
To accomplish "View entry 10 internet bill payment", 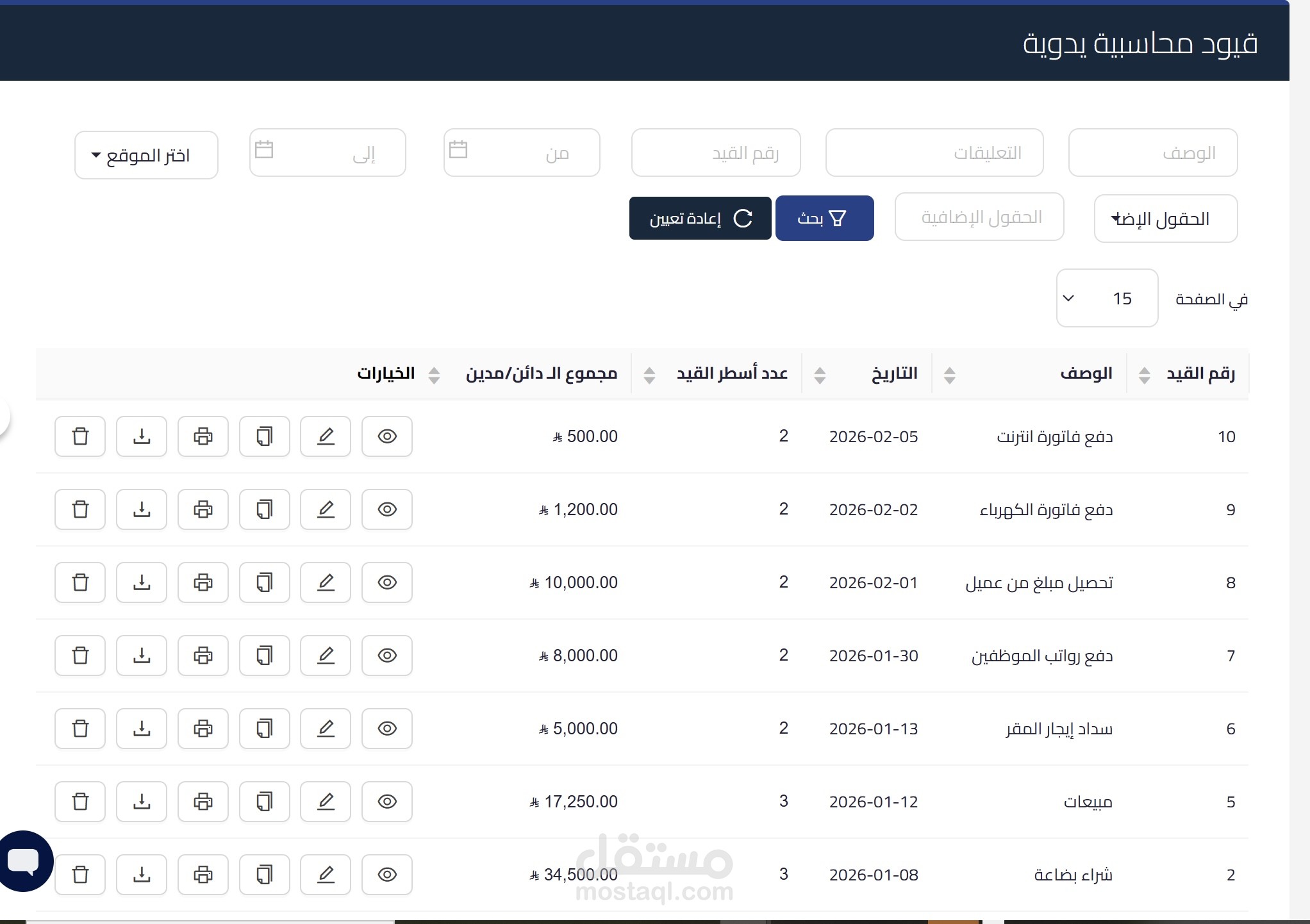I will click(387, 436).
